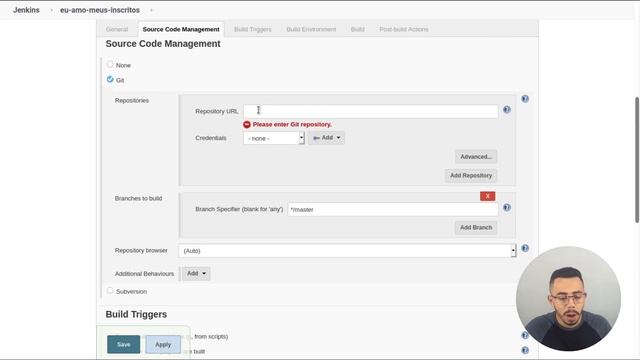Image resolution: width=640 pixels, height=360 pixels.
Task: Delete branch with the red X button
Action: (487, 196)
